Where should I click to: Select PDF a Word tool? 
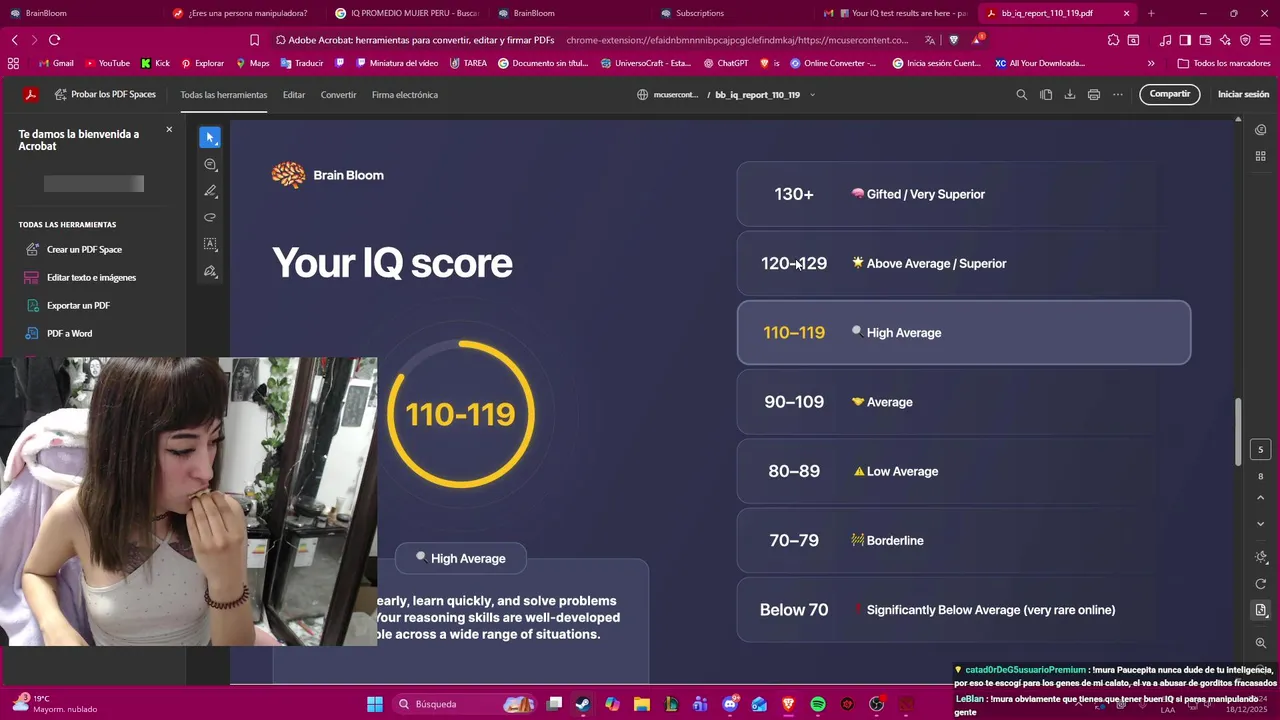point(69,334)
